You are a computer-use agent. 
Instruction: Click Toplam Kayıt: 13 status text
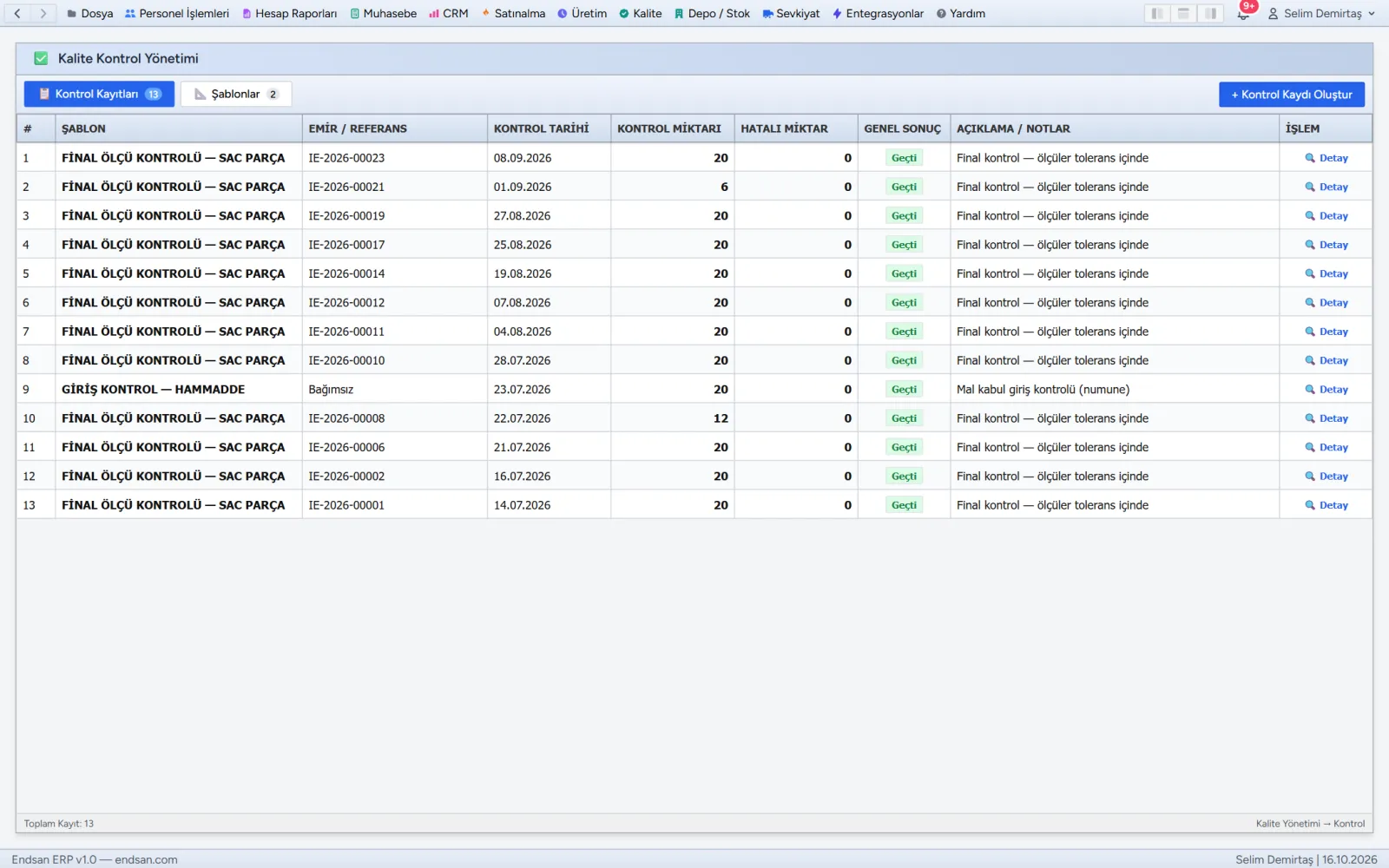coord(59,824)
